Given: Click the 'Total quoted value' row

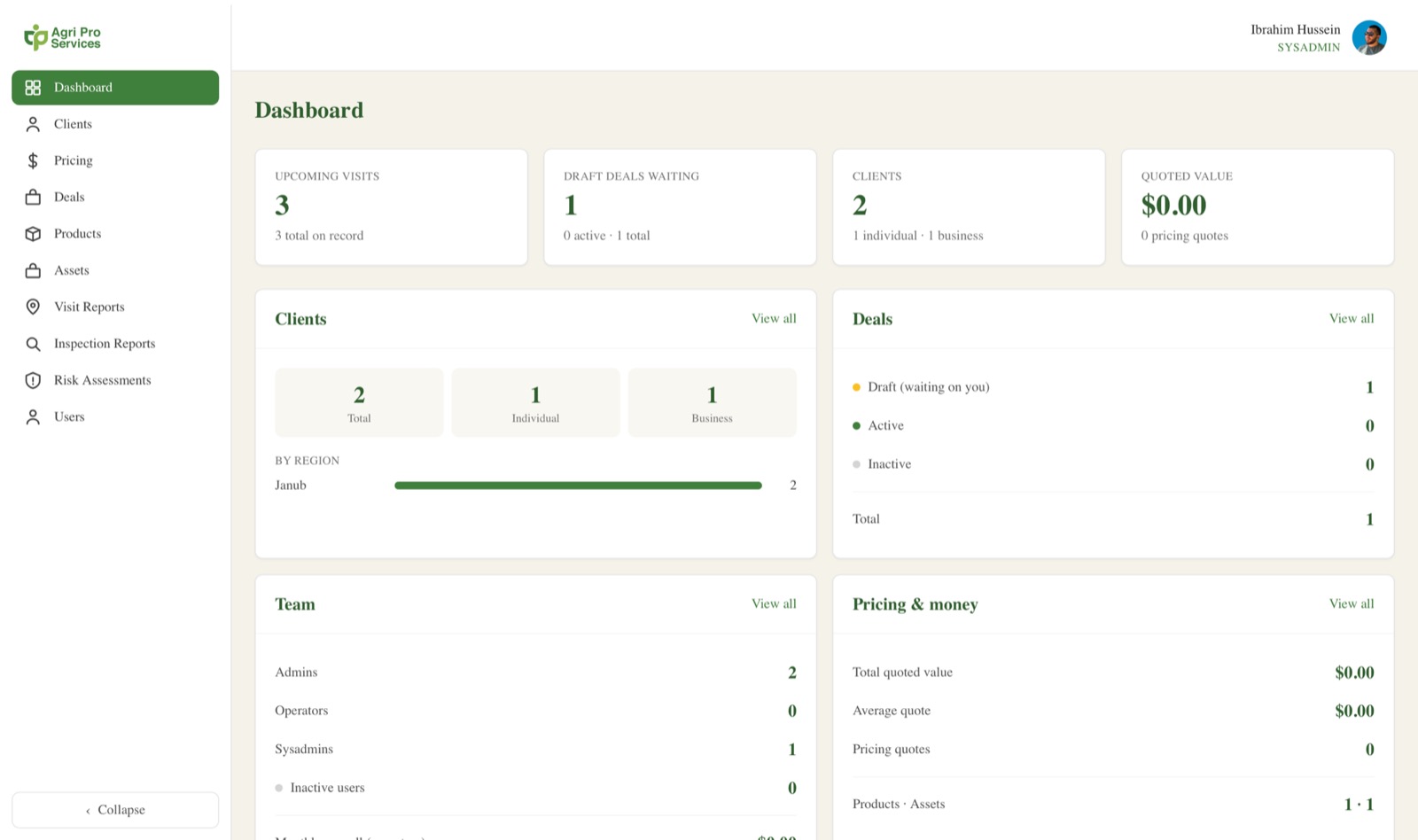Looking at the screenshot, I should 1113,673.
